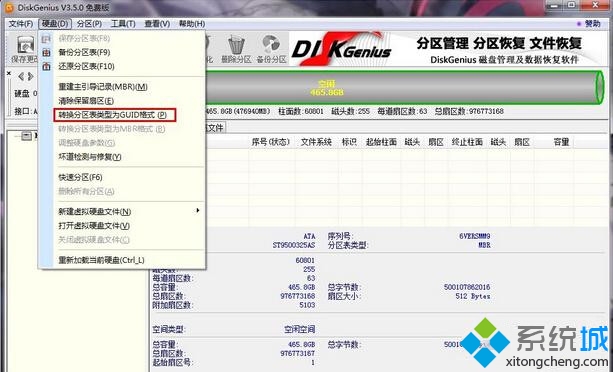The image size is (613, 372).
Task: Click the 465.8GB free space disk bar
Action: click(403, 88)
